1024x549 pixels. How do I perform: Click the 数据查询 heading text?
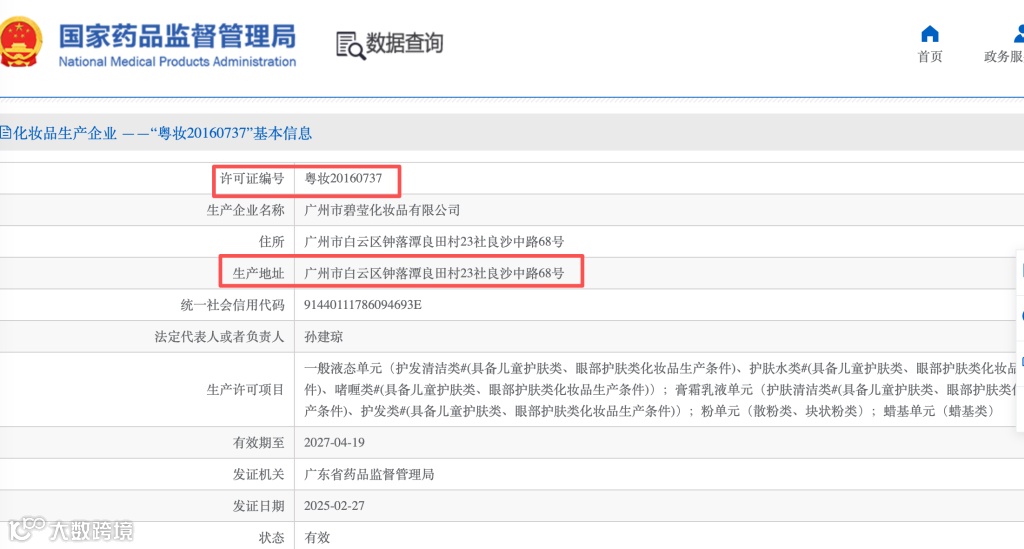tap(404, 43)
